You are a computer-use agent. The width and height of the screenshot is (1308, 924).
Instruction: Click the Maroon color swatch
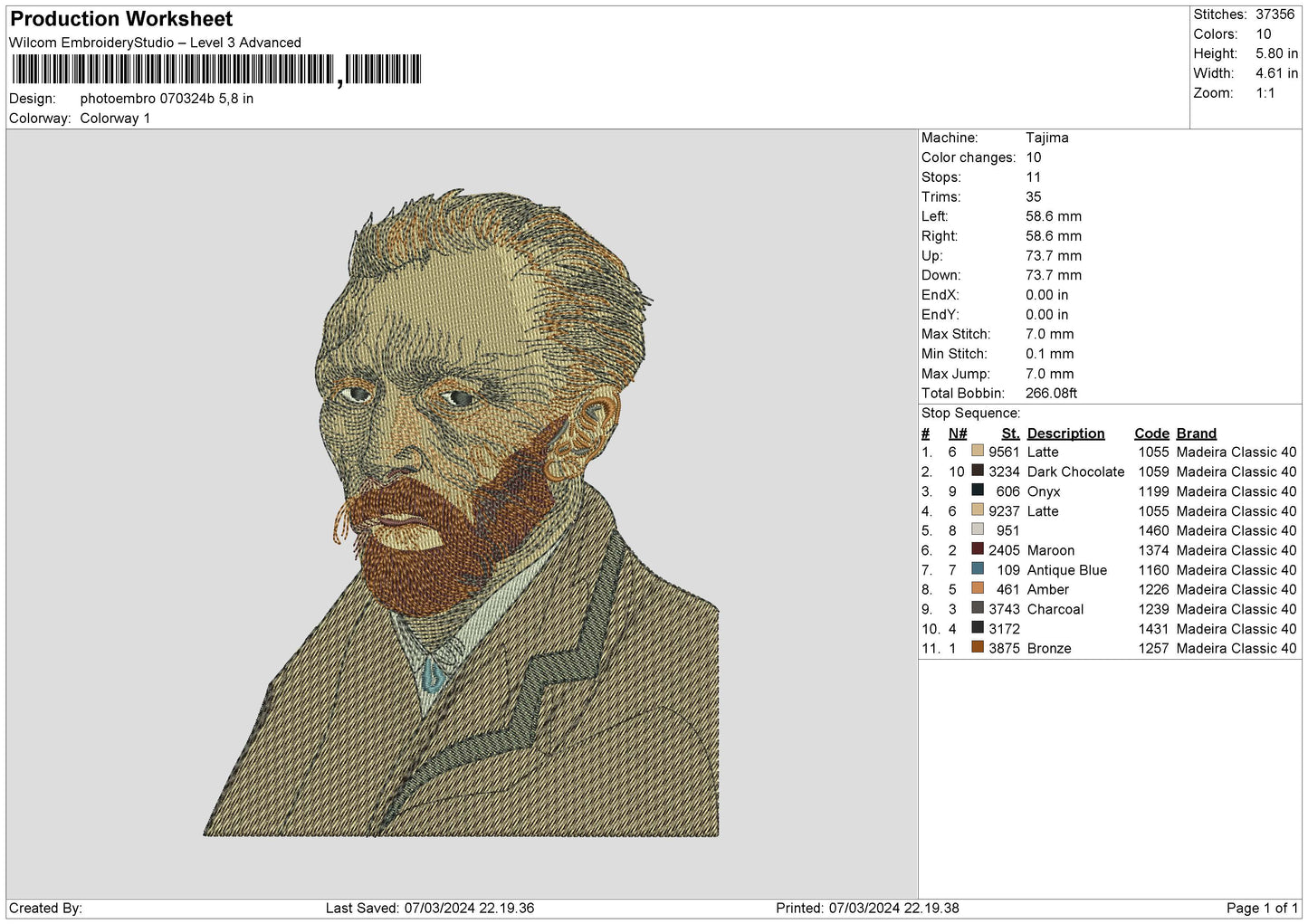[x=978, y=548]
